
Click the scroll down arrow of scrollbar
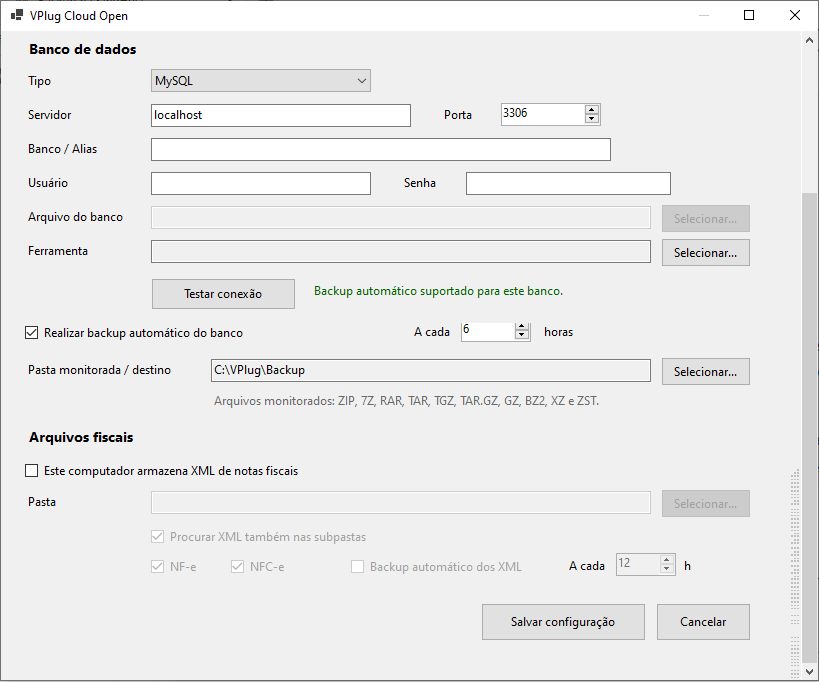[810, 672]
